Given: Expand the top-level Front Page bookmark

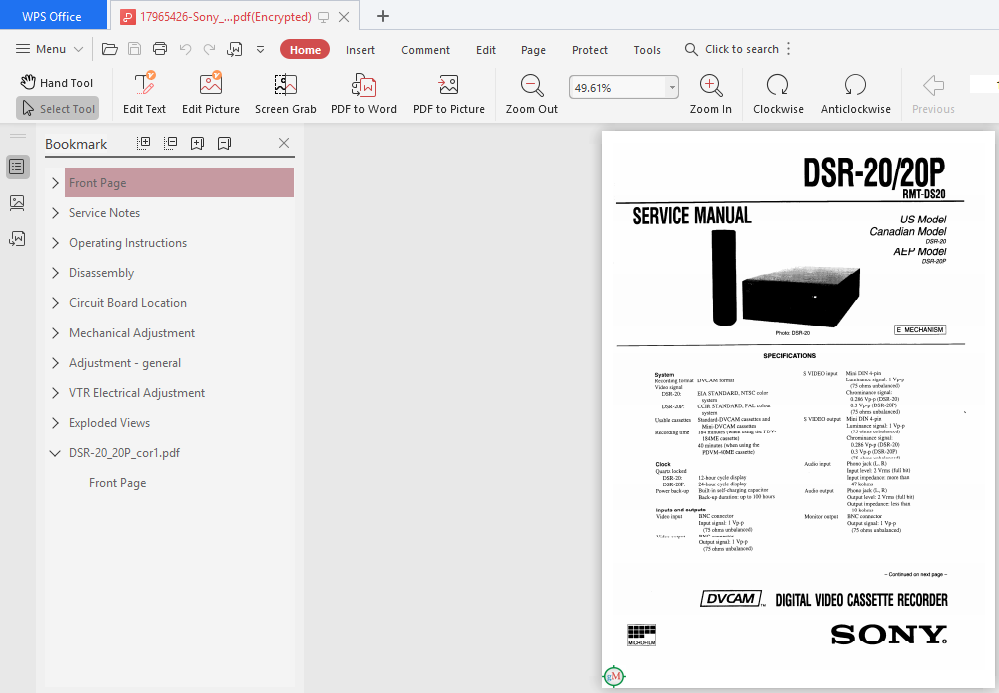Looking at the screenshot, I should (x=55, y=183).
